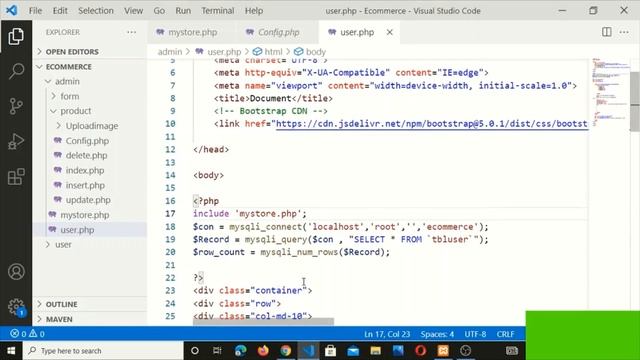Open the Edit menu
The width and height of the screenshot is (640, 360).
(x=60, y=11)
